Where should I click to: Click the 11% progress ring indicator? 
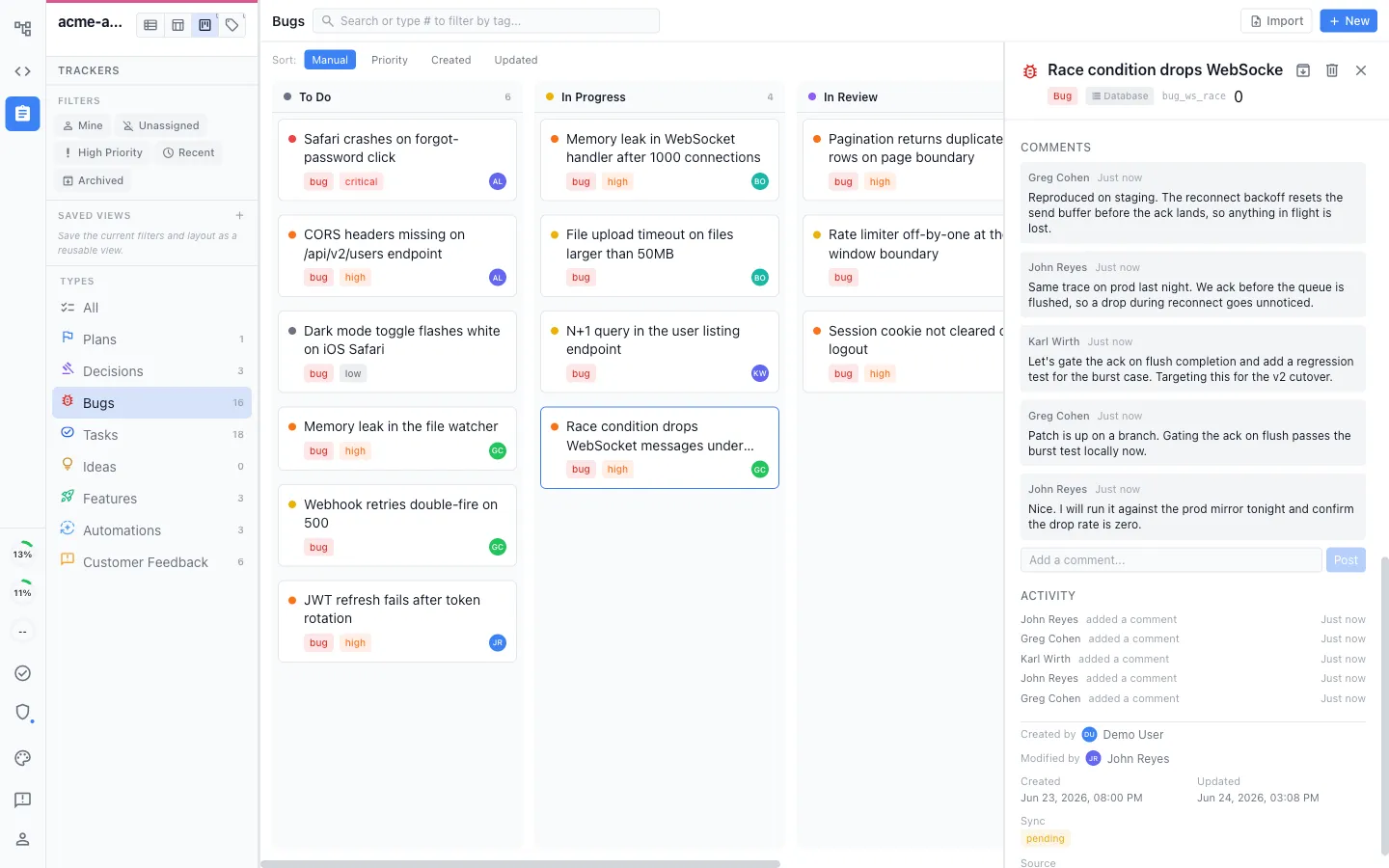(22, 589)
